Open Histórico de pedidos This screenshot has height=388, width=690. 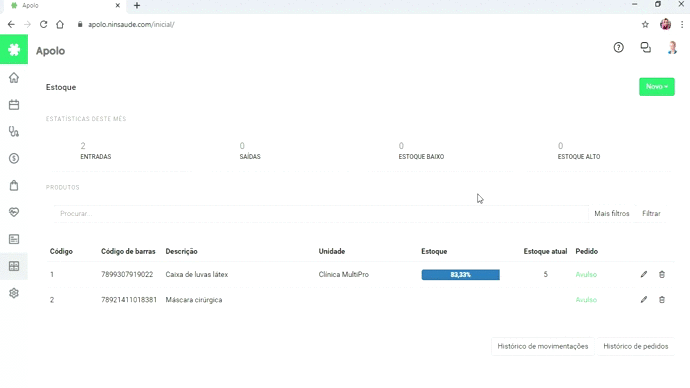(x=635, y=346)
